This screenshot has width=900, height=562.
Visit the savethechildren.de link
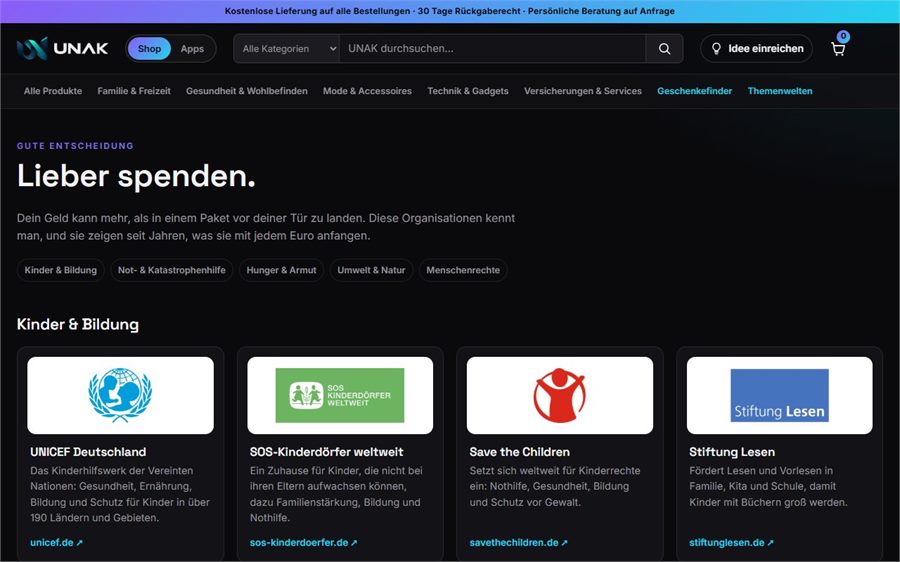click(x=518, y=542)
